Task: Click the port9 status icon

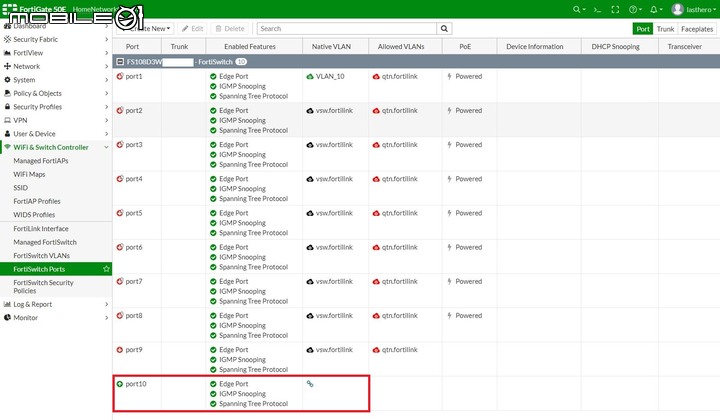Action: pos(120,350)
